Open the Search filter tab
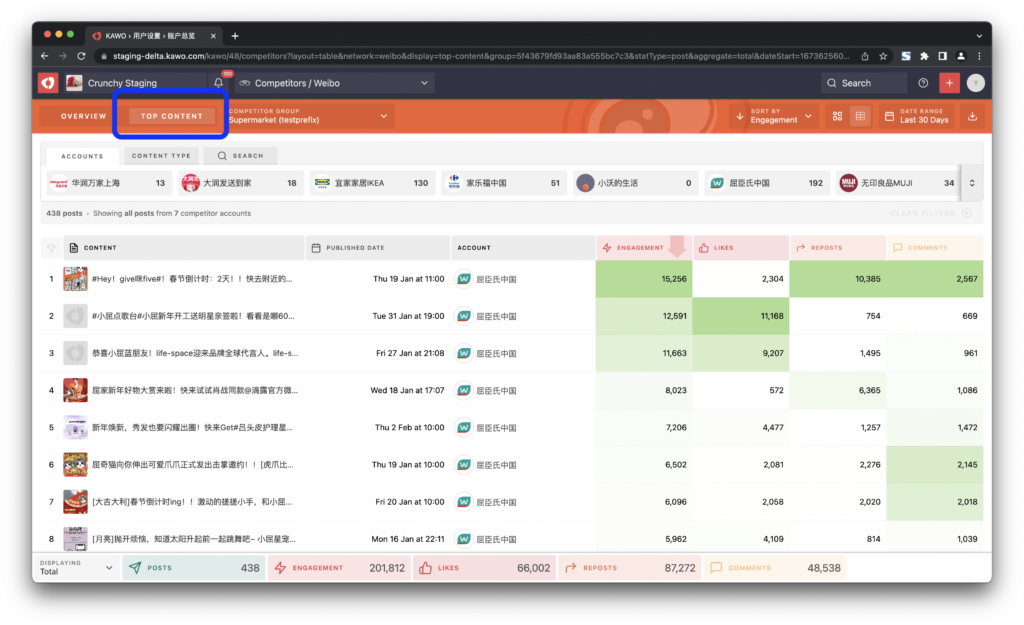 pos(240,156)
